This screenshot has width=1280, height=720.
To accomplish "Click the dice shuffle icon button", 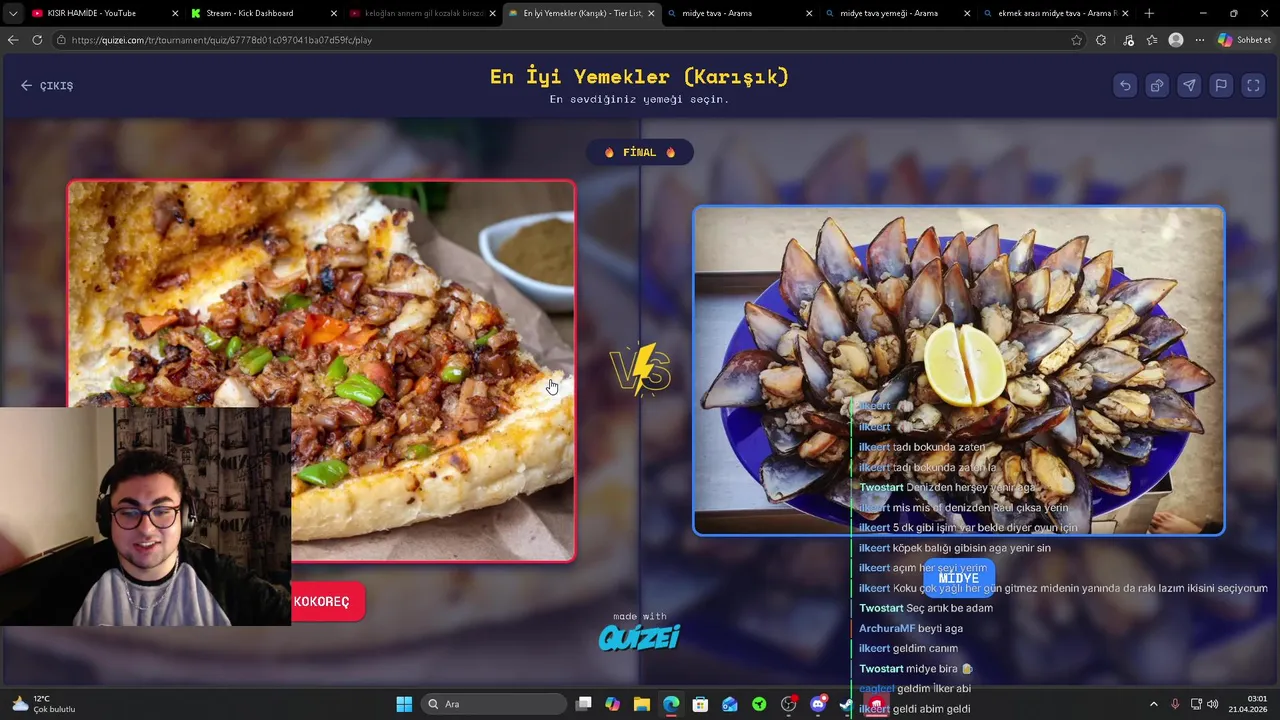I will pyautogui.click(x=1157, y=86).
